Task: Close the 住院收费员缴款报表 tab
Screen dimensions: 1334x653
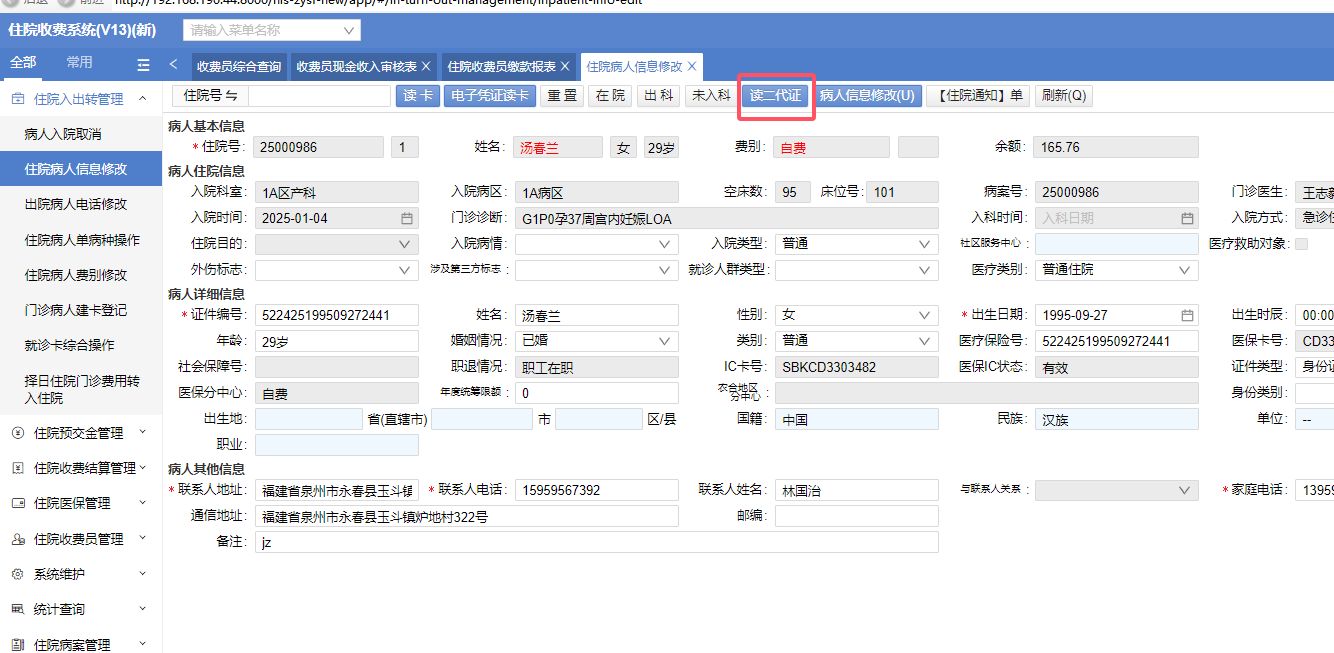Action: point(565,67)
